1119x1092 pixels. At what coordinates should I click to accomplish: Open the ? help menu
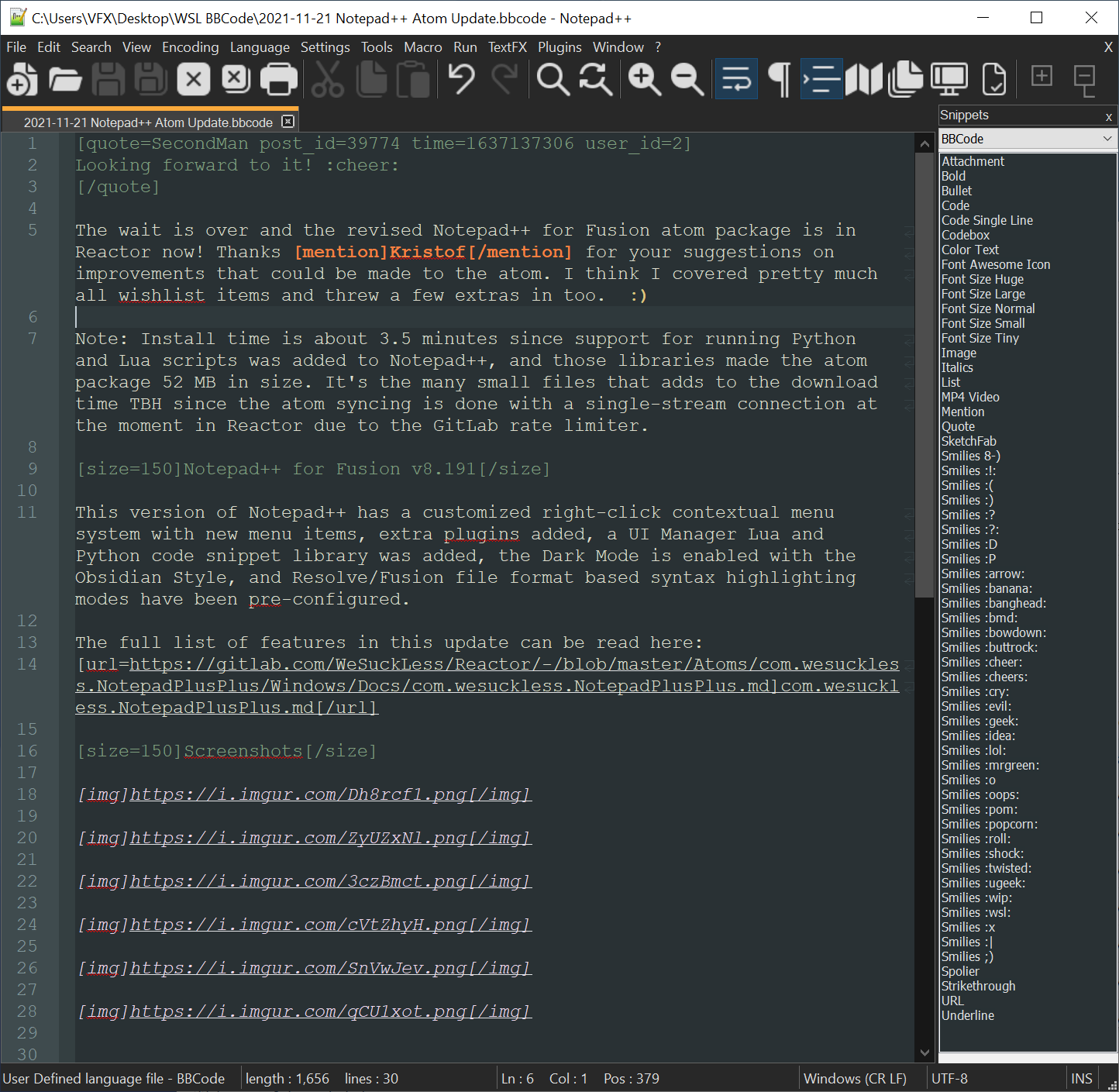click(658, 47)
